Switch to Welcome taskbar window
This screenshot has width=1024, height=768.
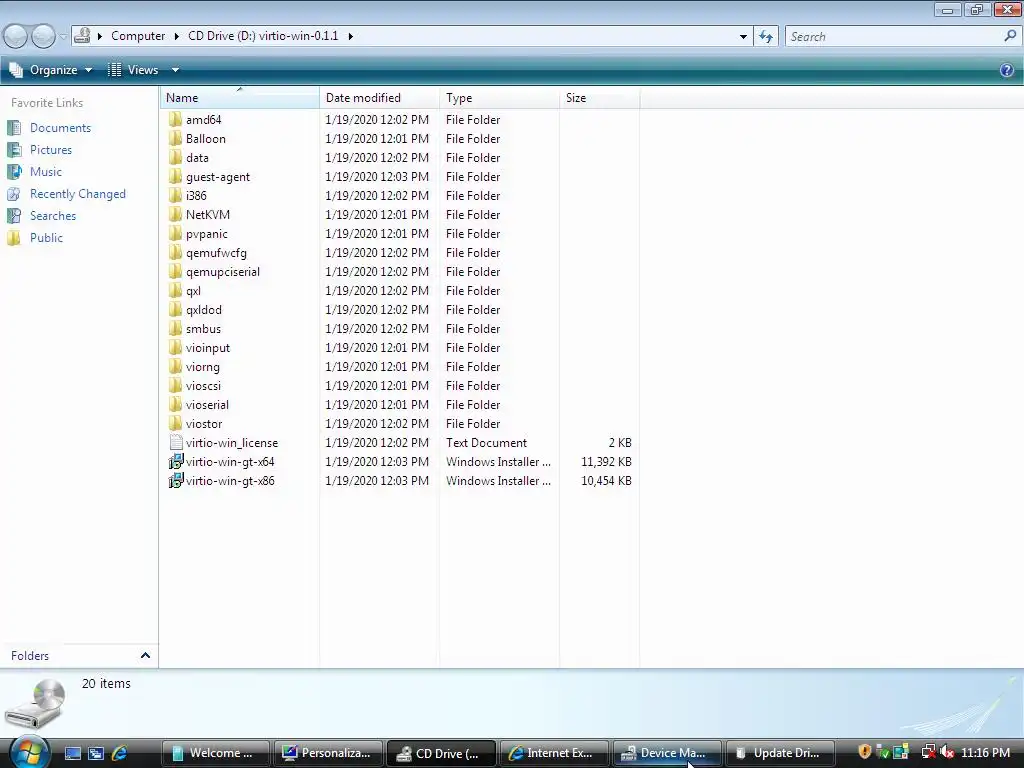(x=216, y=753)
